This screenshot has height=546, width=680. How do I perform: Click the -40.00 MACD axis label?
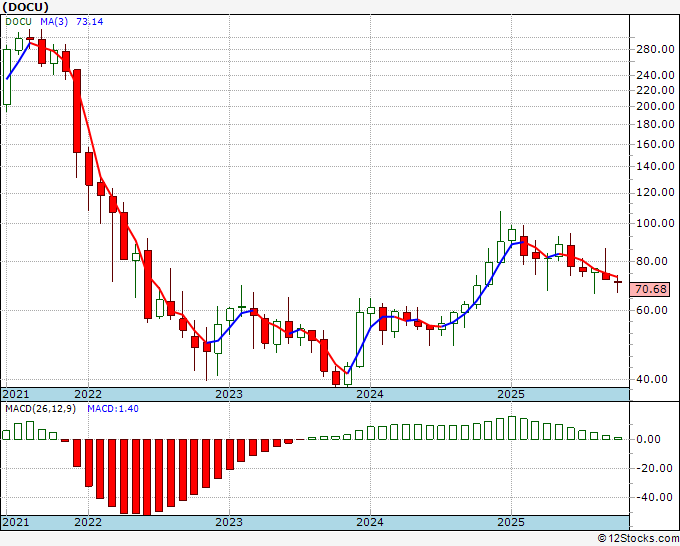point(654,497)
